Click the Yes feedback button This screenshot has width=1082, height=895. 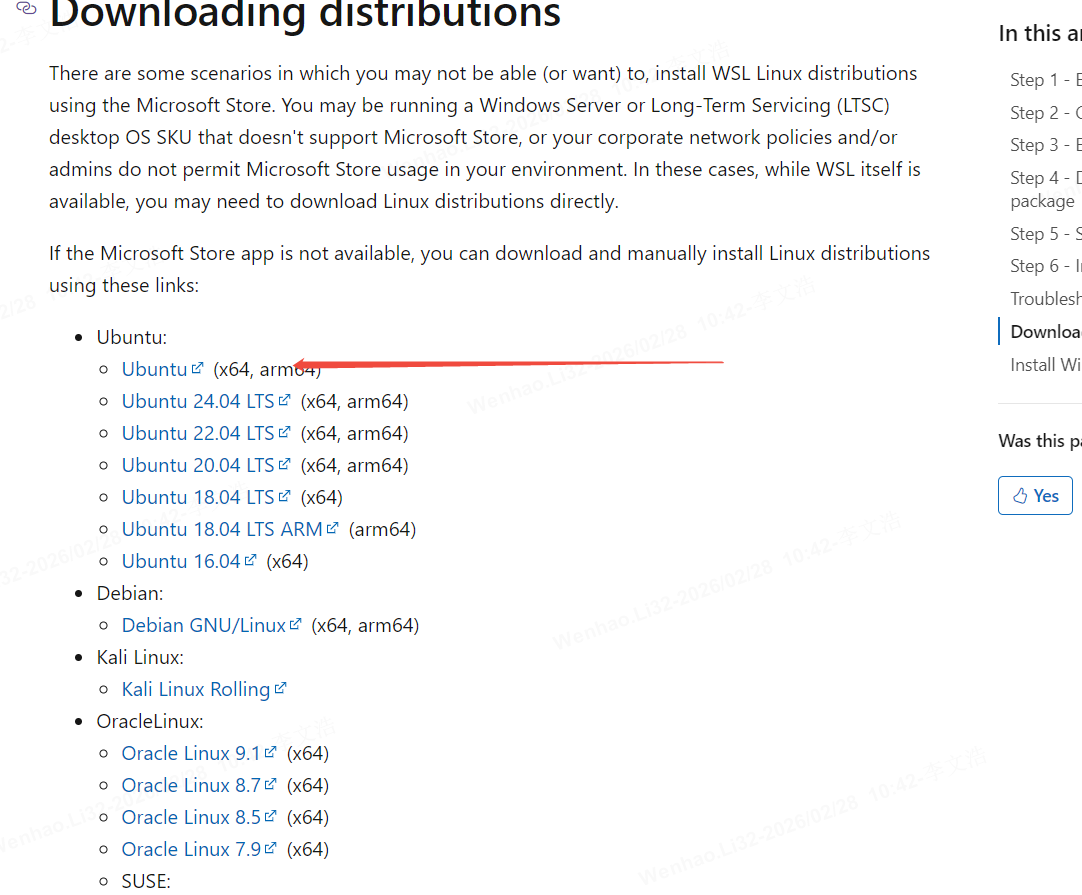click(x=1035, y=495)
